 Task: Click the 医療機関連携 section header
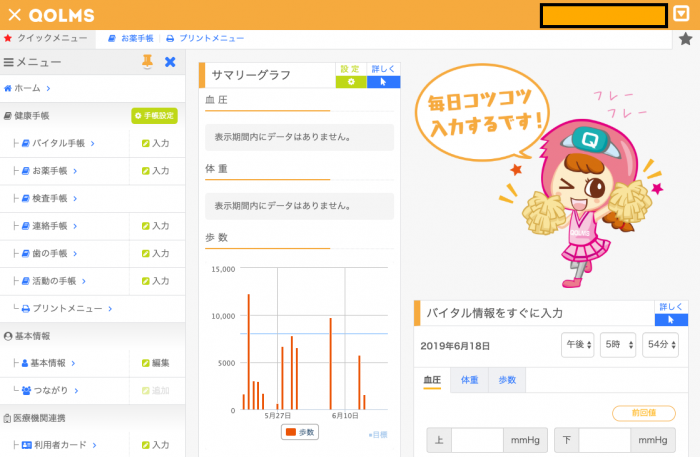pos(34,418)
